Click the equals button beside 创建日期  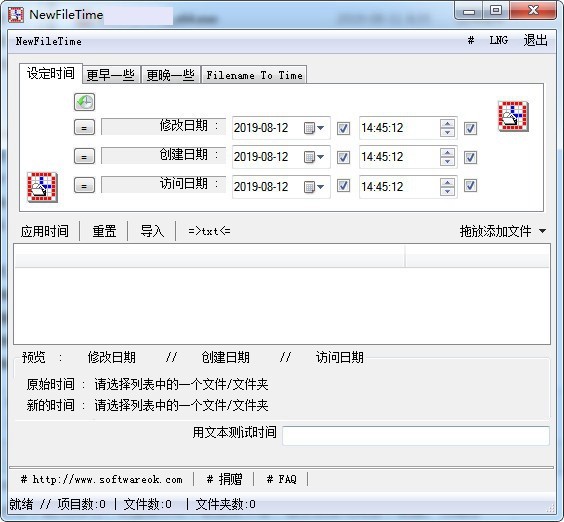[x=85, y=156]
